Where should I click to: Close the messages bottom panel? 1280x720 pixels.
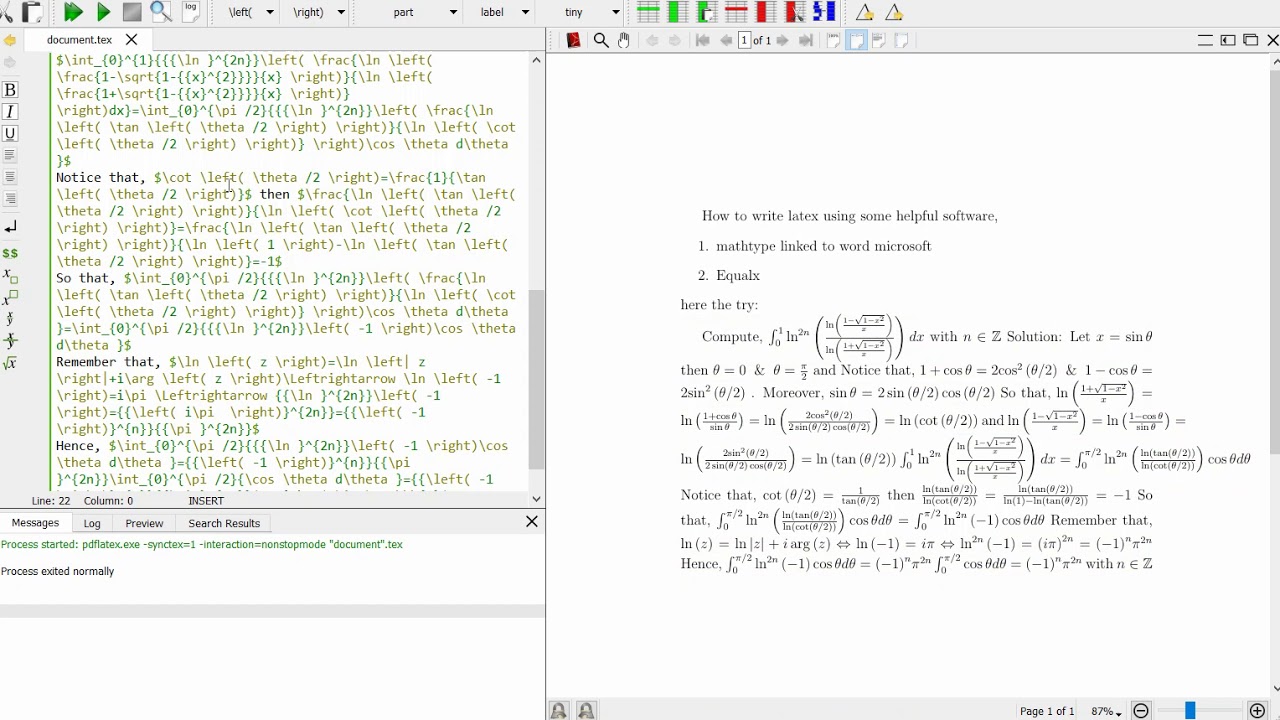pos(532,521)
